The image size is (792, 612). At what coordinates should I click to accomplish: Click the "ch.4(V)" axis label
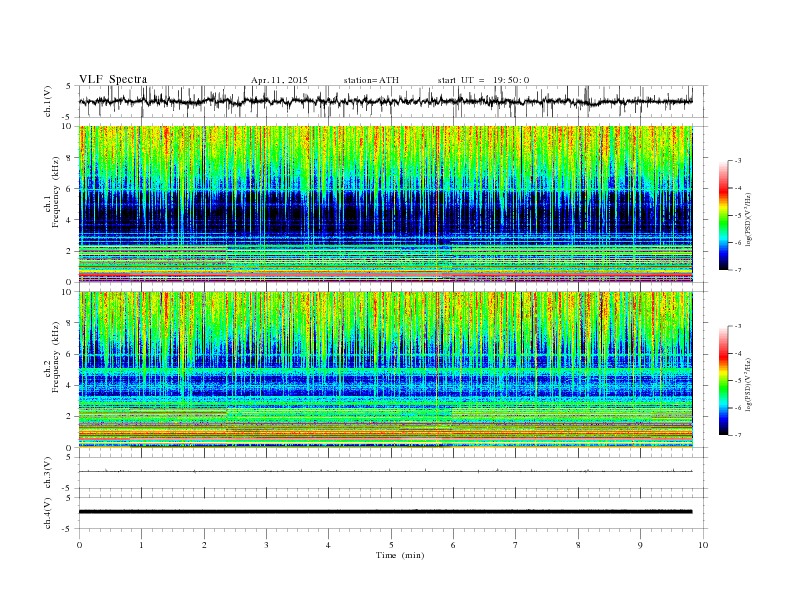pos(48,513)
